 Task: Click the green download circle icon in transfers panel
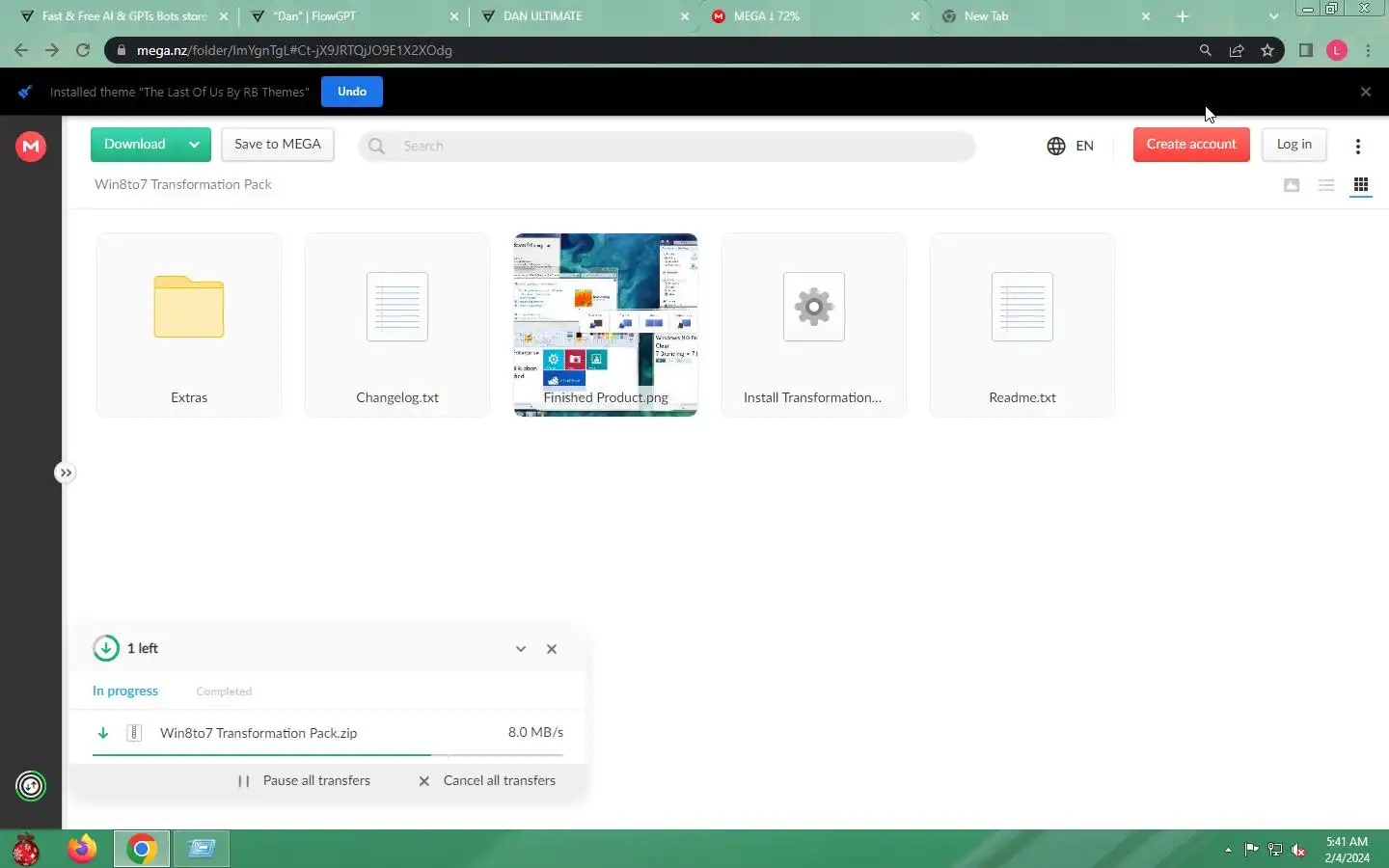tap(106, 648)
